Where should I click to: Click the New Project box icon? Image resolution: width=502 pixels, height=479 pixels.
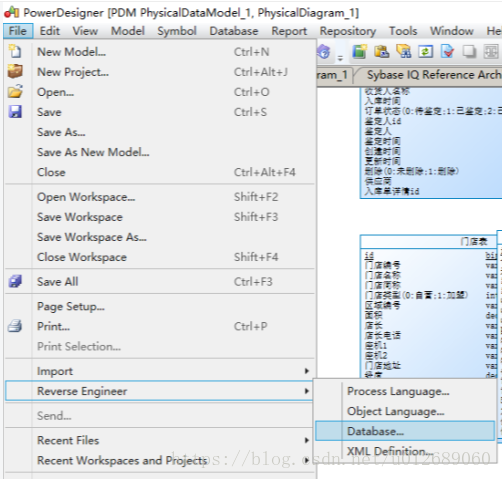pyautogui.click(x=15, y=71)
